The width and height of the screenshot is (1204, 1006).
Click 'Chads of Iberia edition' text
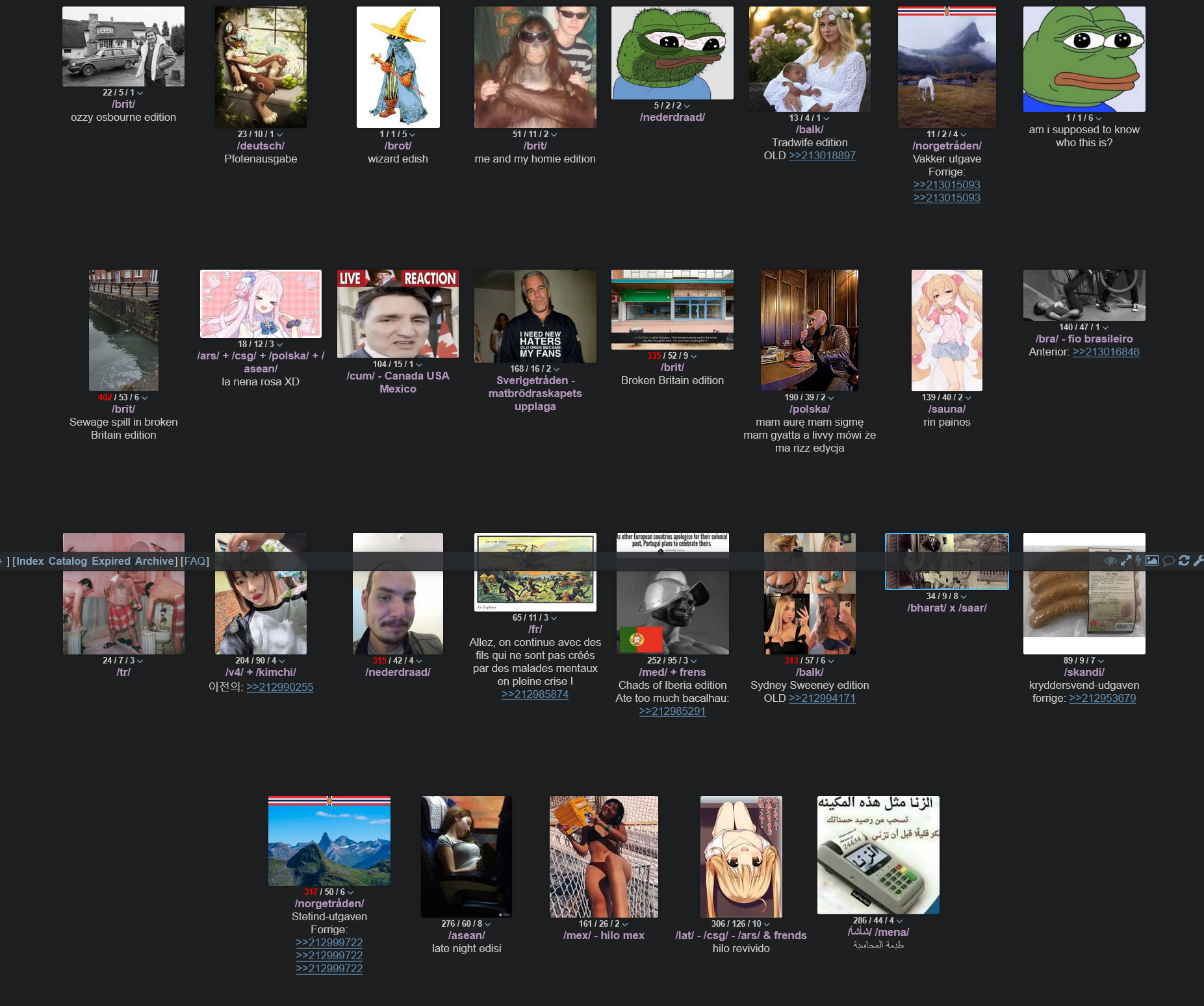point(672,685)
